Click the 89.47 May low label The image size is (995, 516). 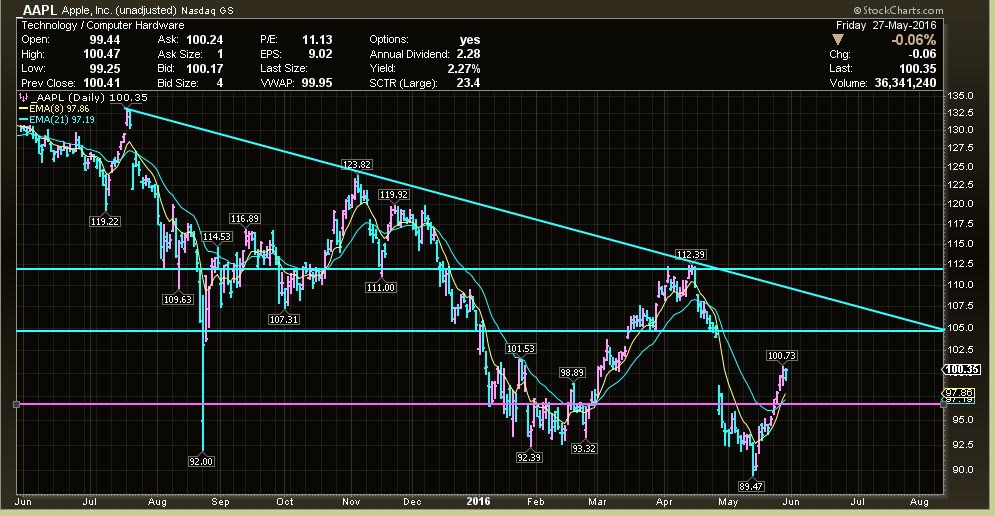pyautogui.click(x=751, y=486)
